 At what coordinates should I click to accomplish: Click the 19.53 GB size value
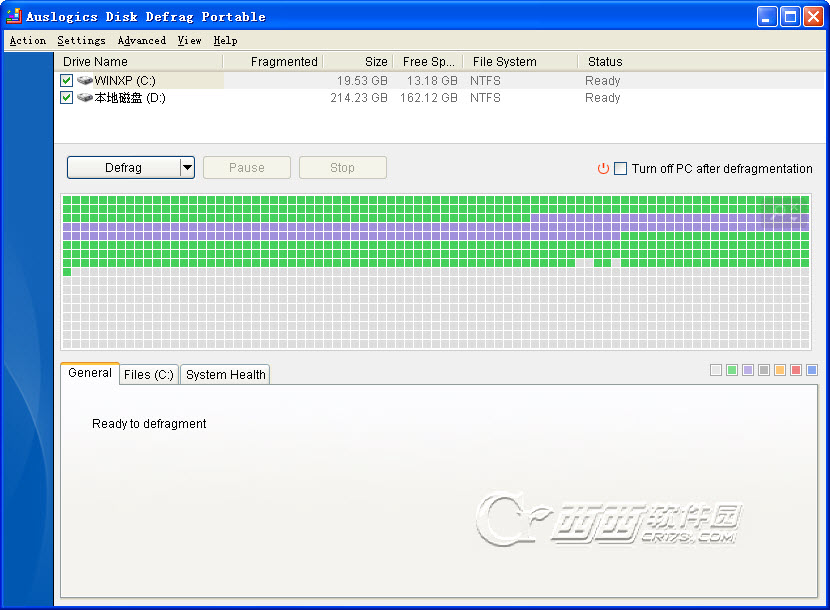coord(362,80)
